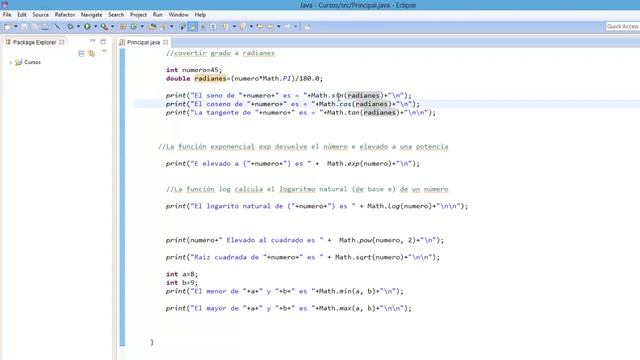Open the Window menu
640x360 pixels.
click(178, 15)
